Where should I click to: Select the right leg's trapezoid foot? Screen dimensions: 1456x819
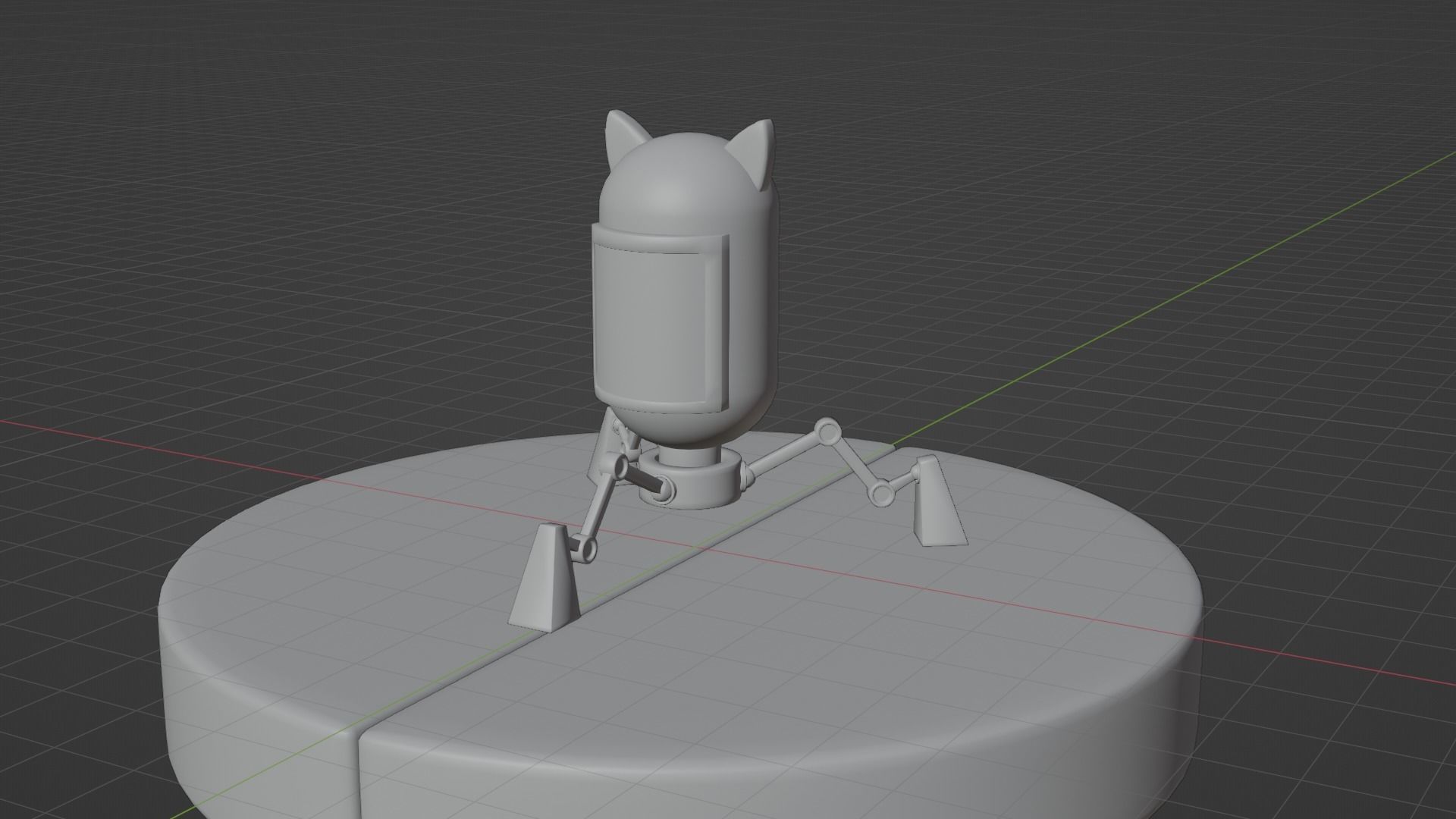938,500
